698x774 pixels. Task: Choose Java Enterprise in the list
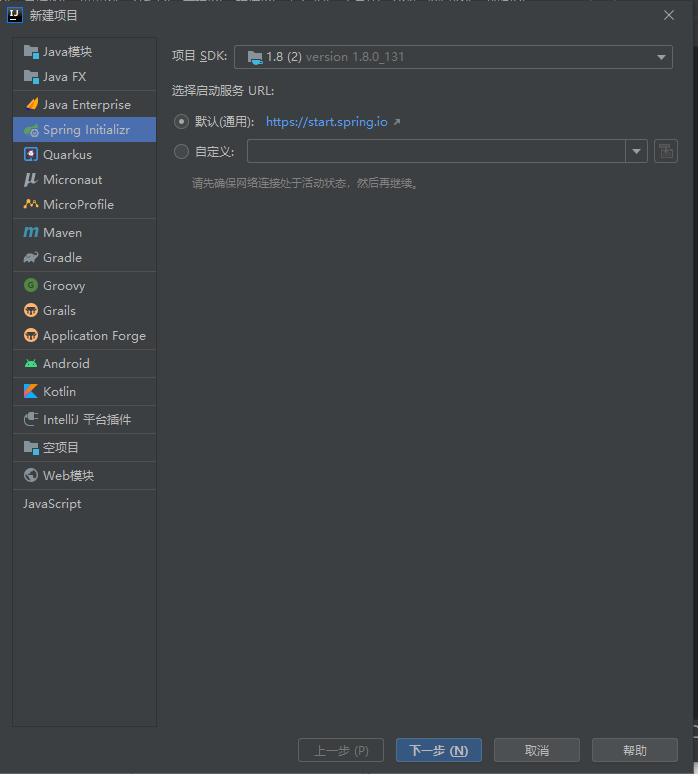coord(84,105)
